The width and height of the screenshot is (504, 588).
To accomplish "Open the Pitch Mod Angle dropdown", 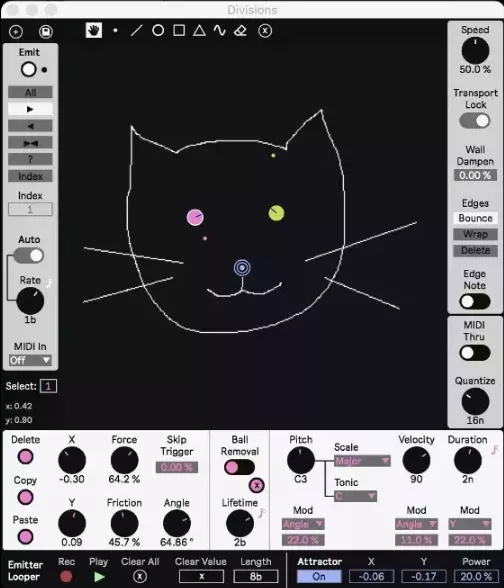I will [303, 524].
